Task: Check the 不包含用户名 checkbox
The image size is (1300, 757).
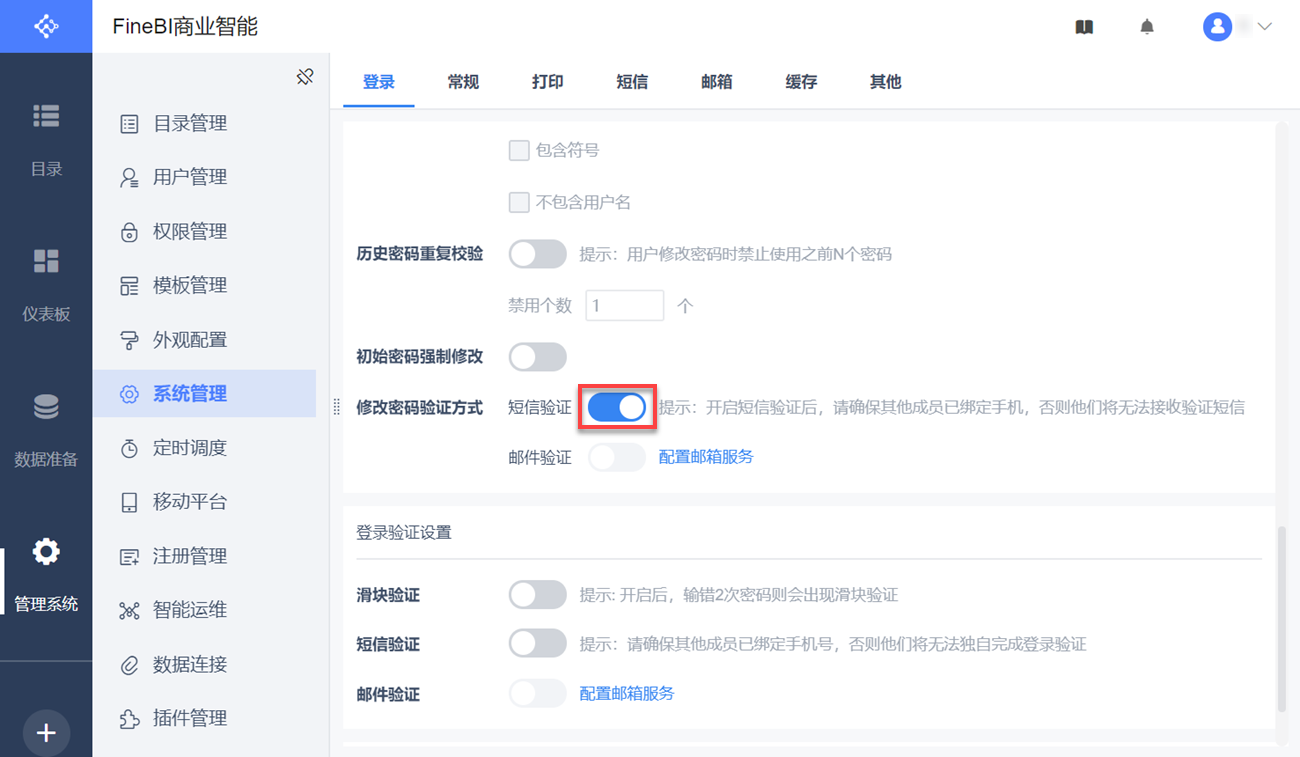Action: (x=519, y=203)
